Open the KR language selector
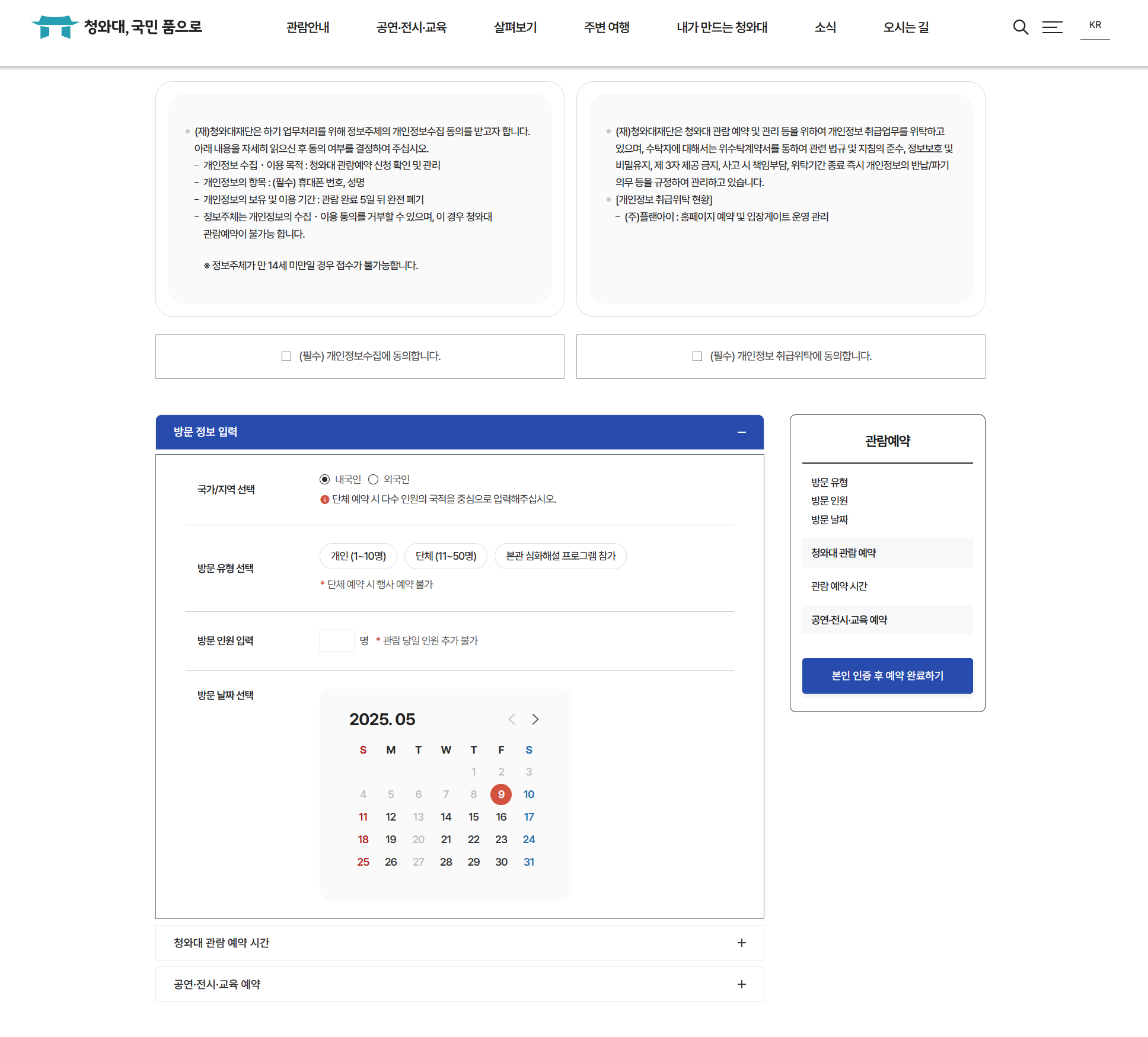 pos(1095,25)
